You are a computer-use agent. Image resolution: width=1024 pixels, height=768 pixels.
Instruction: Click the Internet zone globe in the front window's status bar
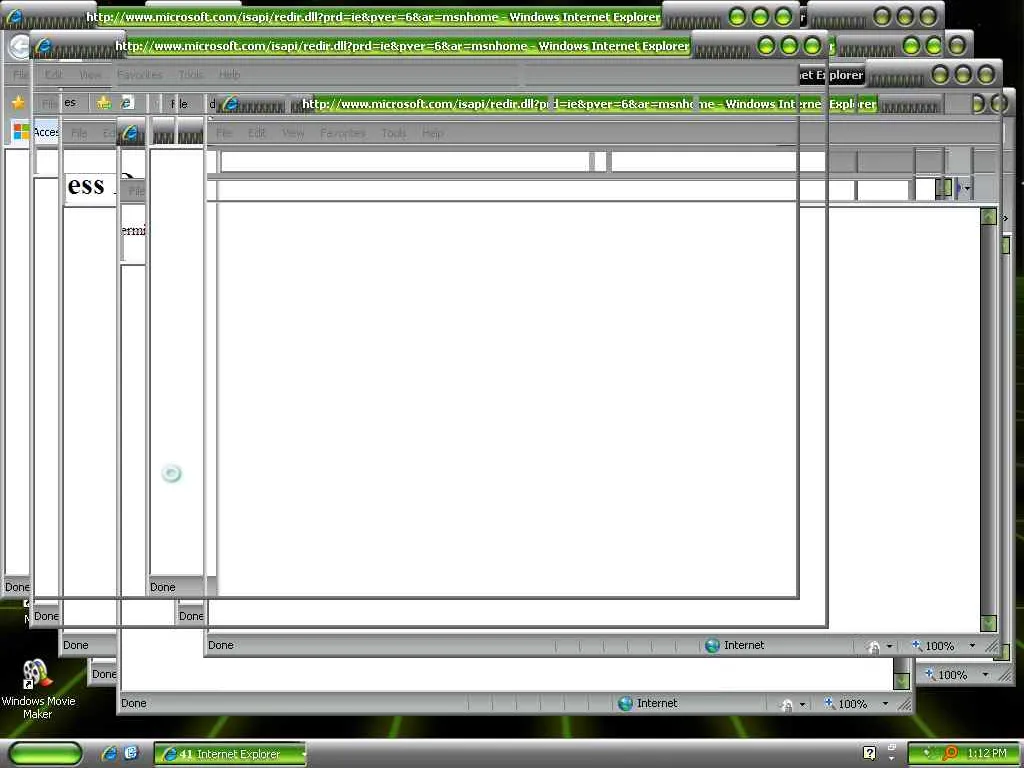point(712,645)
